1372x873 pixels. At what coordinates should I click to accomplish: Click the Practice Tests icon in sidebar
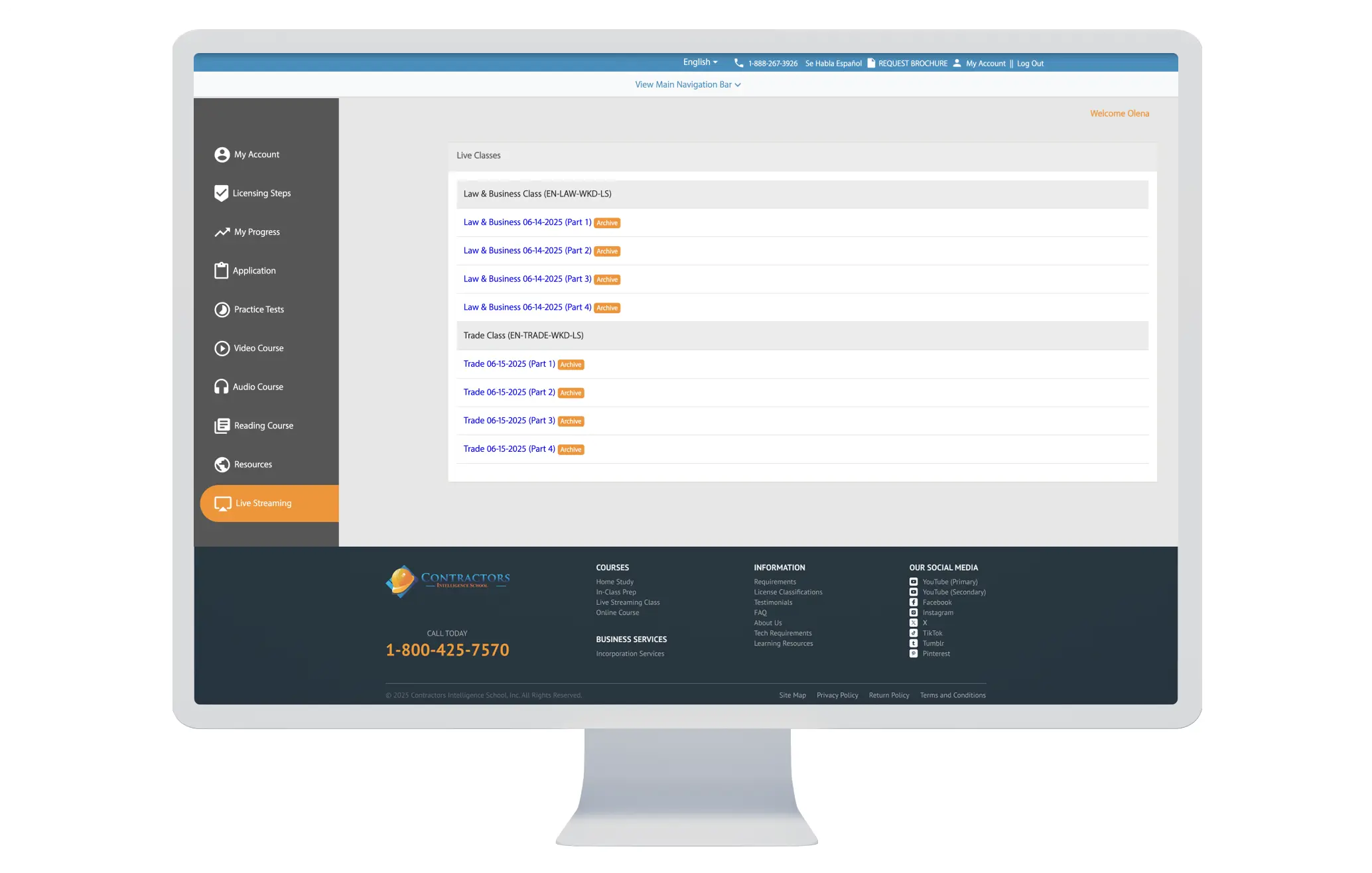coord(222,310)
